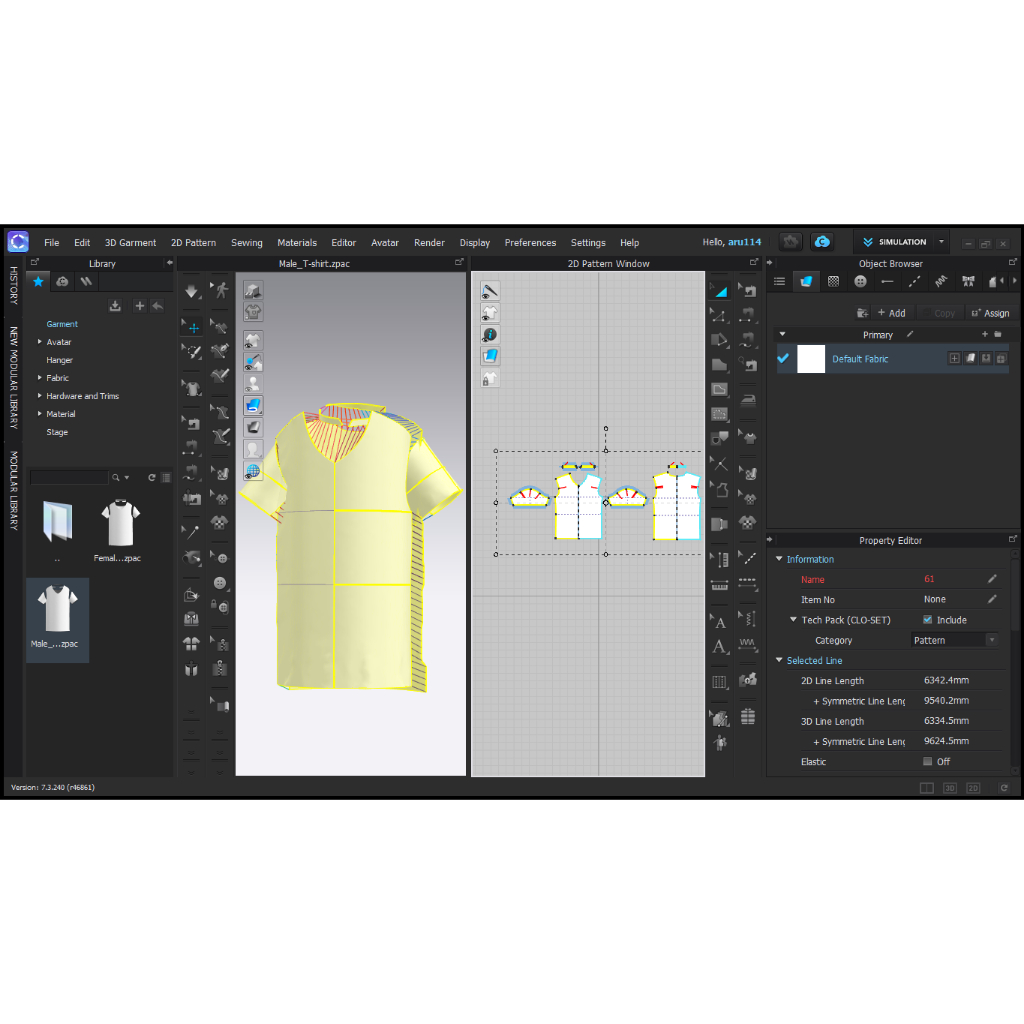1024x1024 pixels.
Task: Expand the Hardware and Trims tree item
Action: (x=40, y=396)
